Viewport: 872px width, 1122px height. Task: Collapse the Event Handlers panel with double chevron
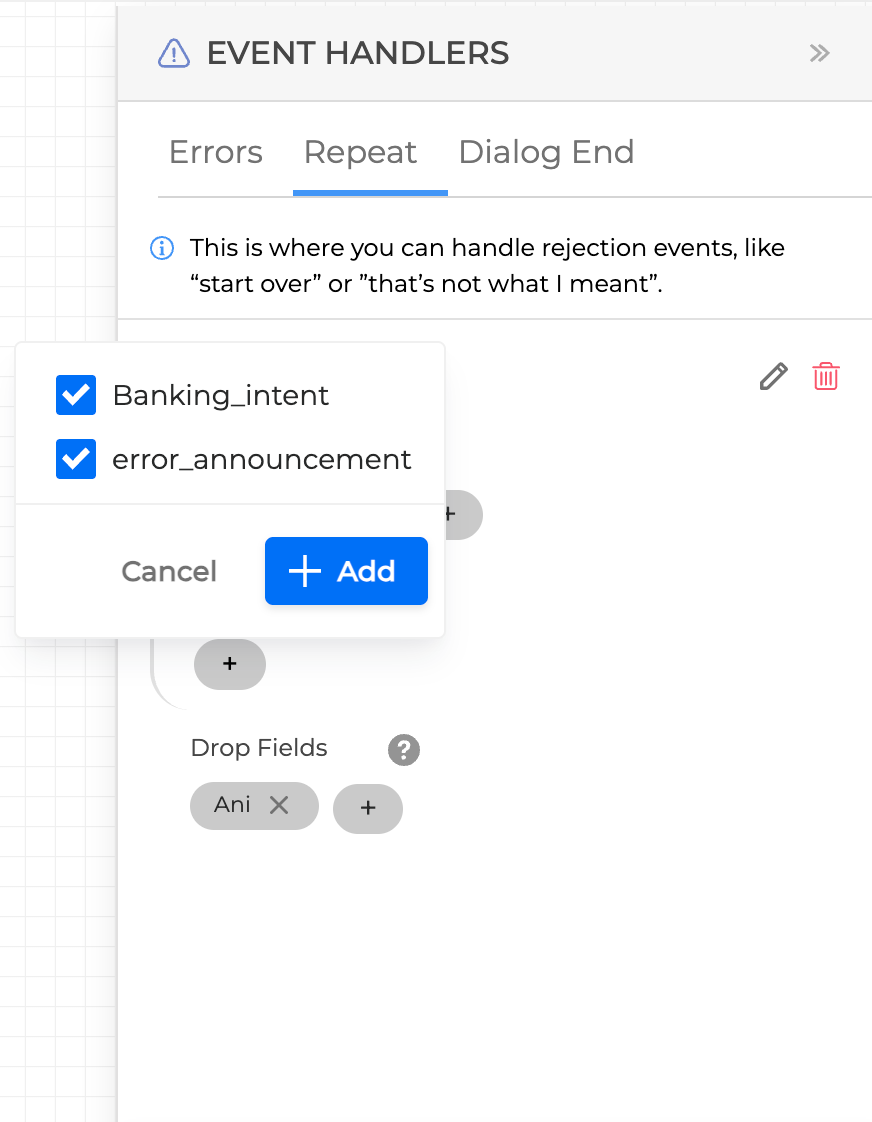pyautogui.click(x=819, y=53)
